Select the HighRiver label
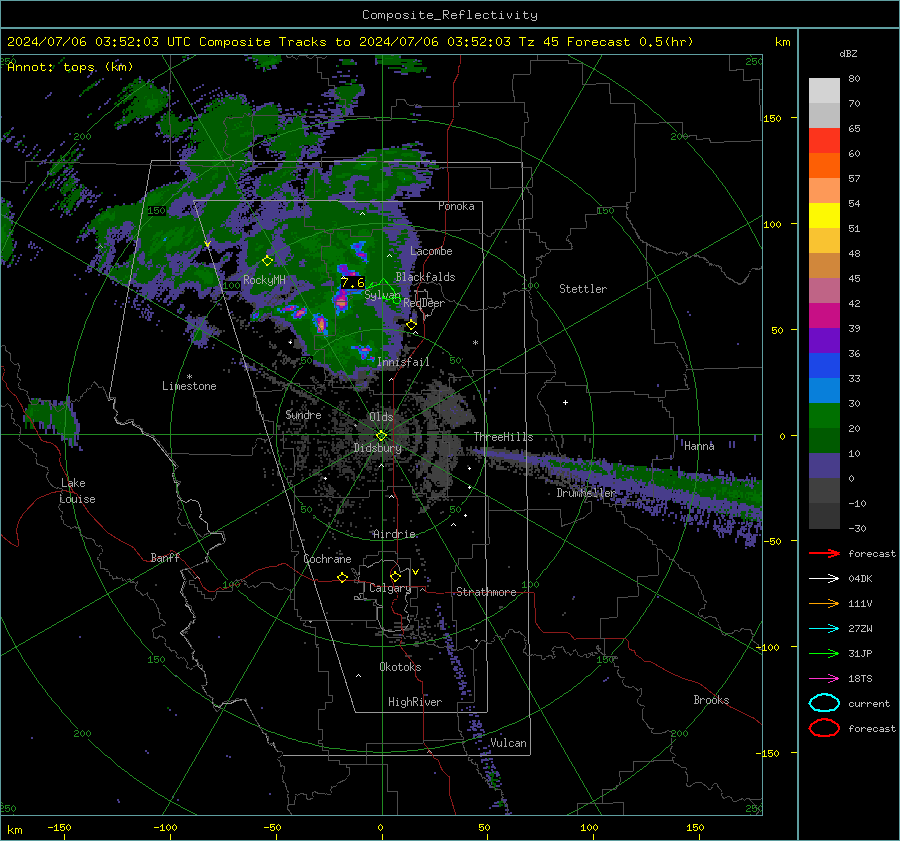 click(415, 702)
